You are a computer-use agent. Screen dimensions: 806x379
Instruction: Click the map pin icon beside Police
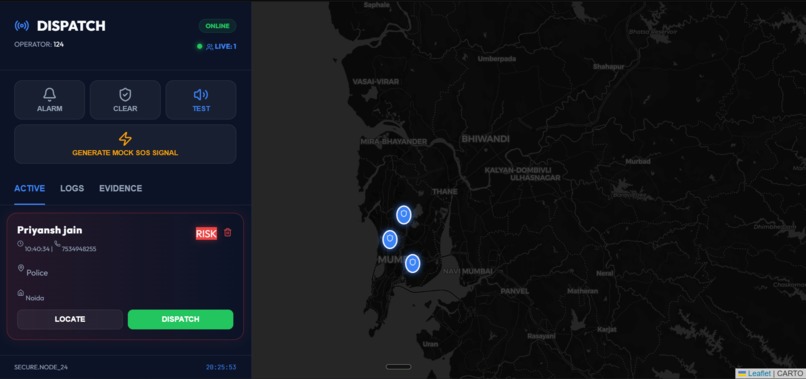tap(21, 268)
